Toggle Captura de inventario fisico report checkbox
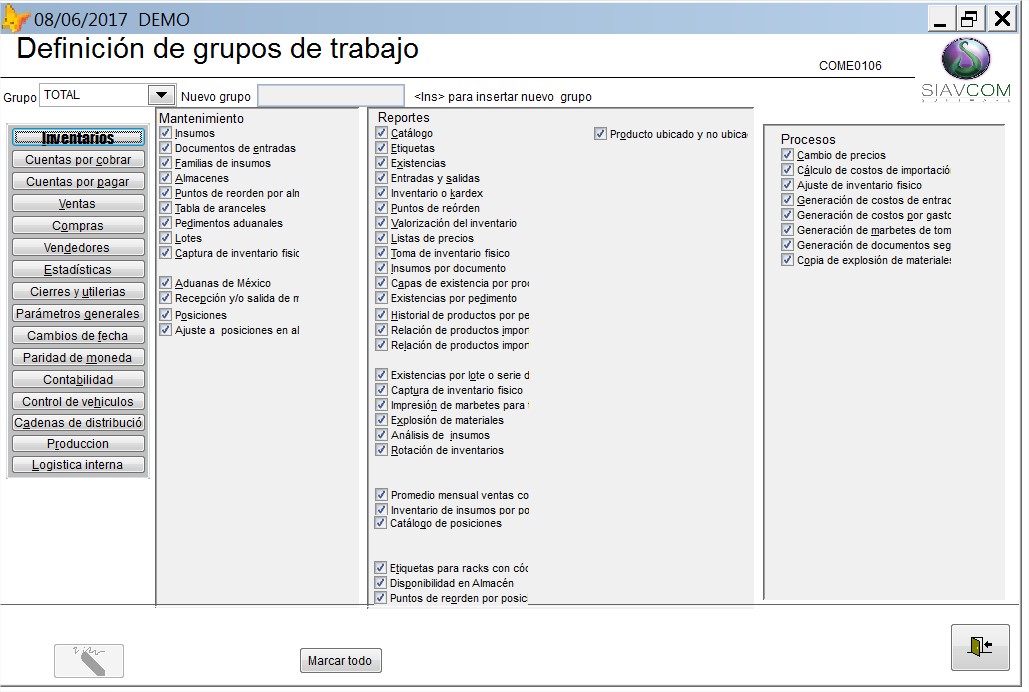 [381, 390]
